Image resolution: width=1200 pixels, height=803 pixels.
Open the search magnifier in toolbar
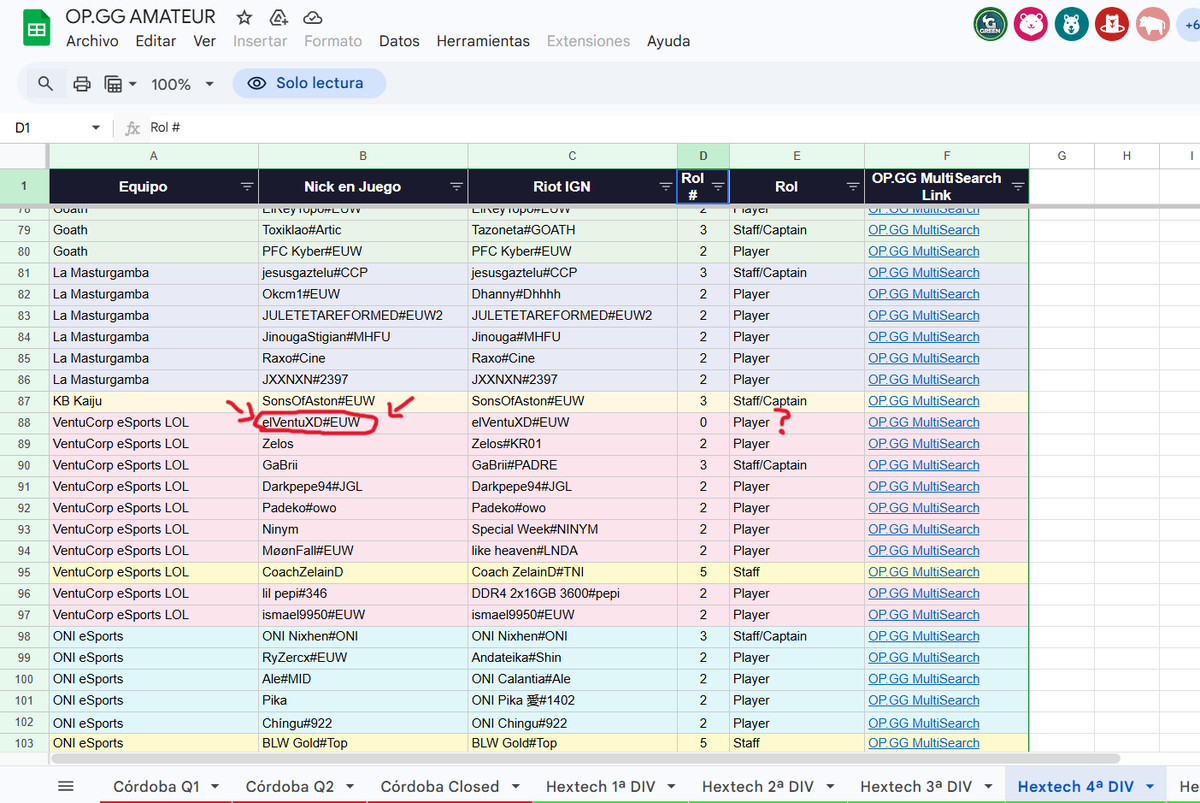(x=45, y=84)
